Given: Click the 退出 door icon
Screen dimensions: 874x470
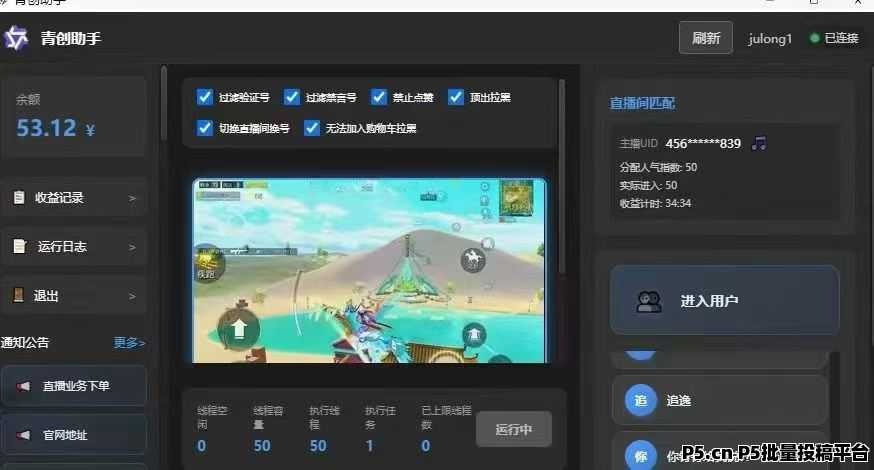Looking at the screenshot, I should click(19, 295).
